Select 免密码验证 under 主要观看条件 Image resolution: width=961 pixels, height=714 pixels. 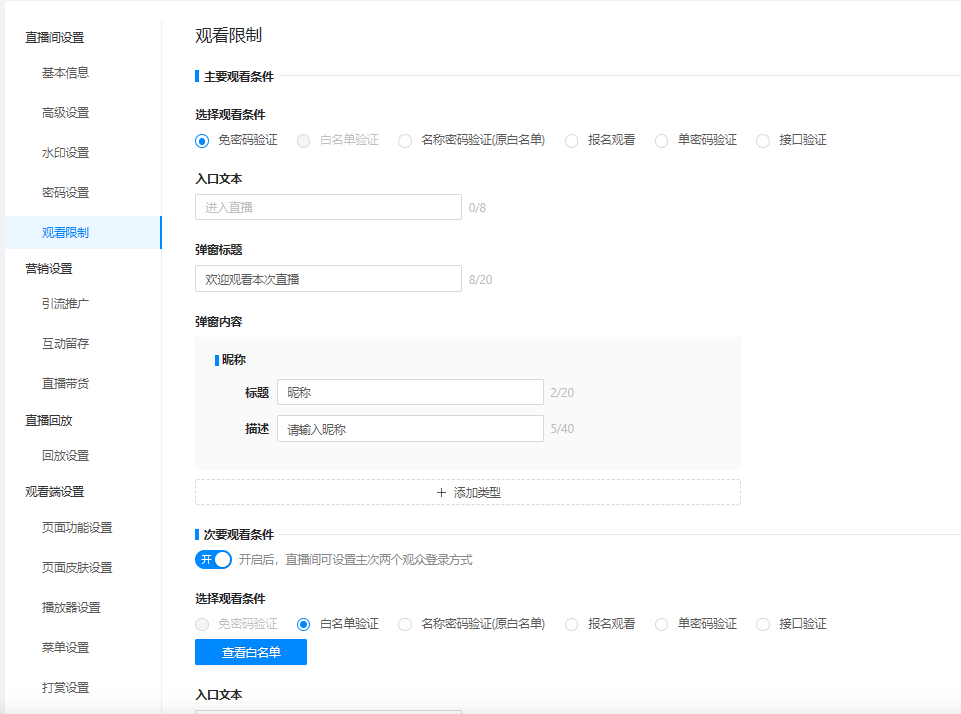[202, 141]
